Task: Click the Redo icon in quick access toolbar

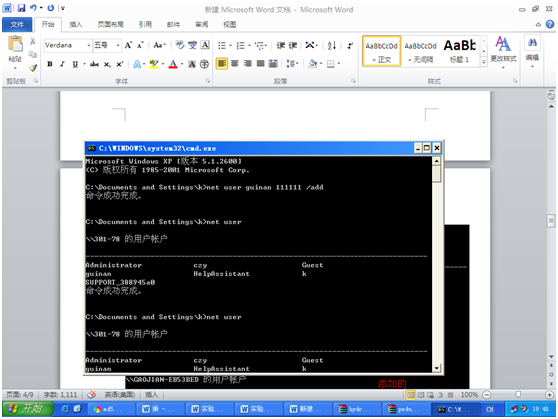Action: pos(51,7)
